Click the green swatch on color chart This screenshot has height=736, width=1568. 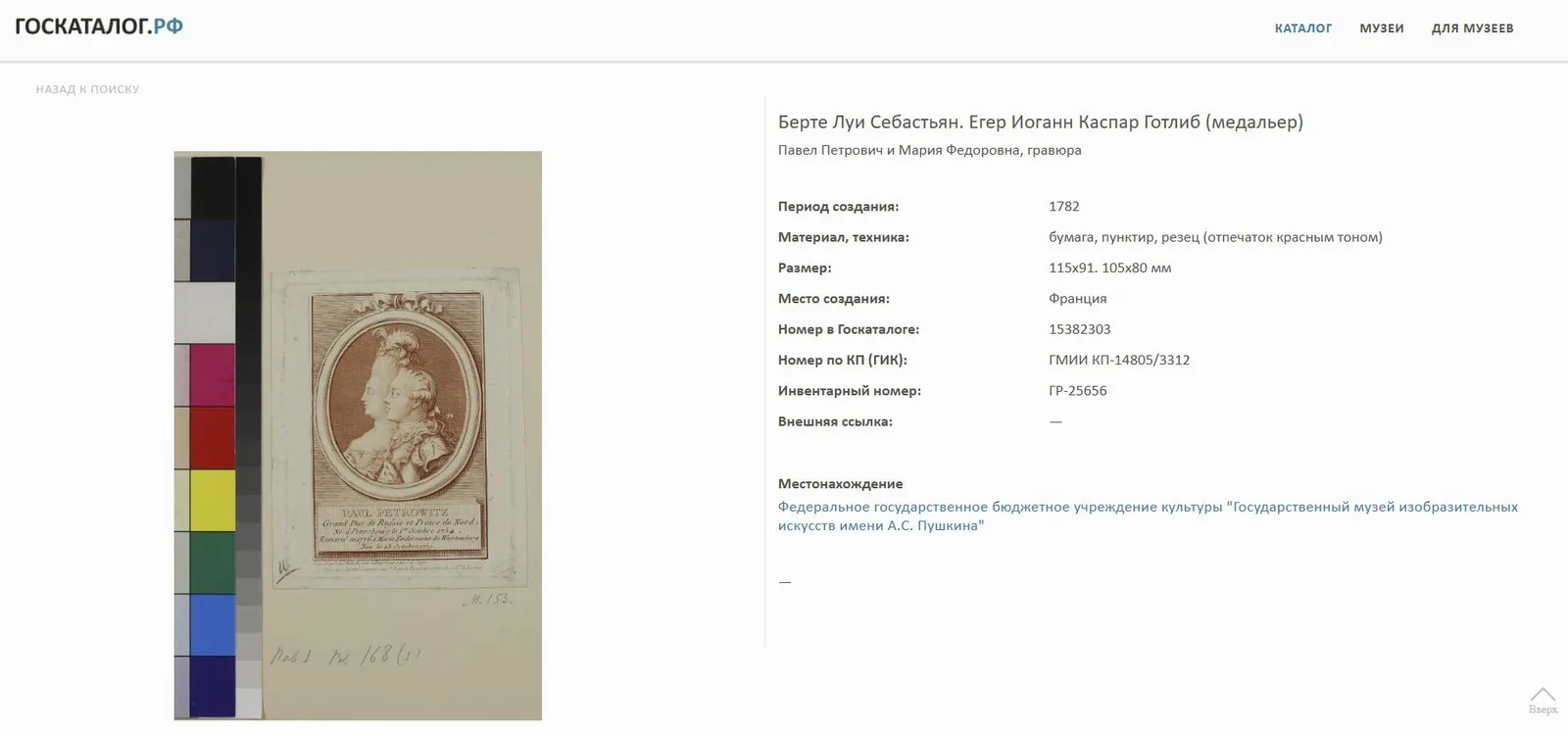pyautogui.click(x=212, y=563)
